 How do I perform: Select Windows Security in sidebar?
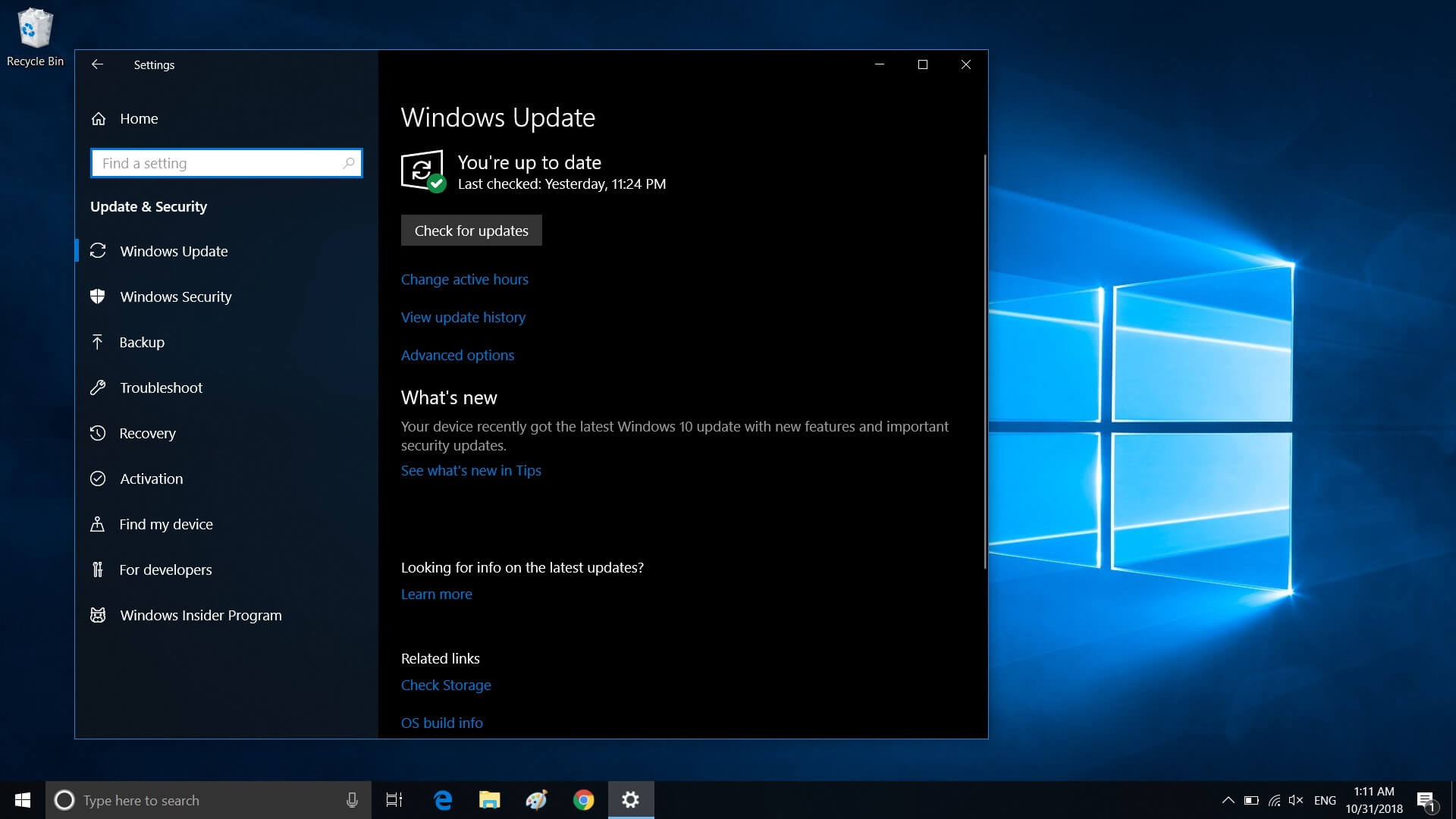tap(176, 296)
